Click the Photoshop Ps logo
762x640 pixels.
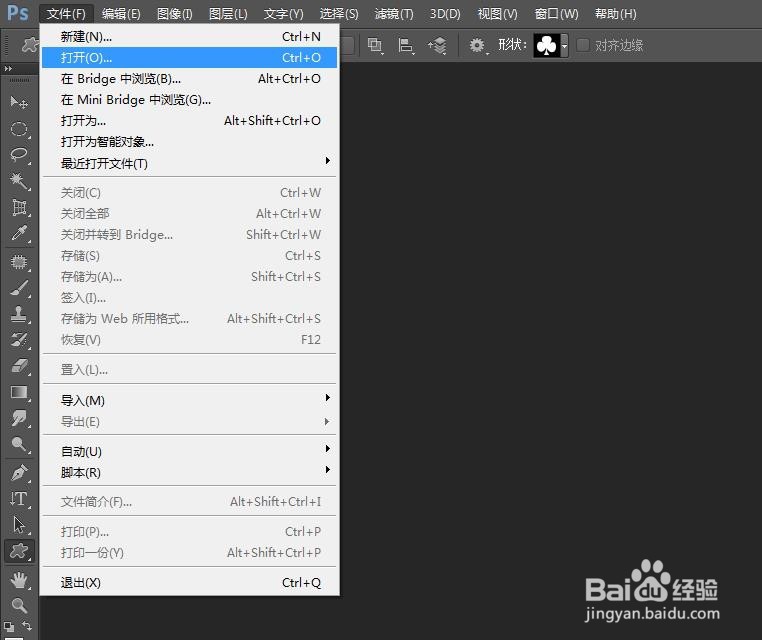click(x=17, y=13)
